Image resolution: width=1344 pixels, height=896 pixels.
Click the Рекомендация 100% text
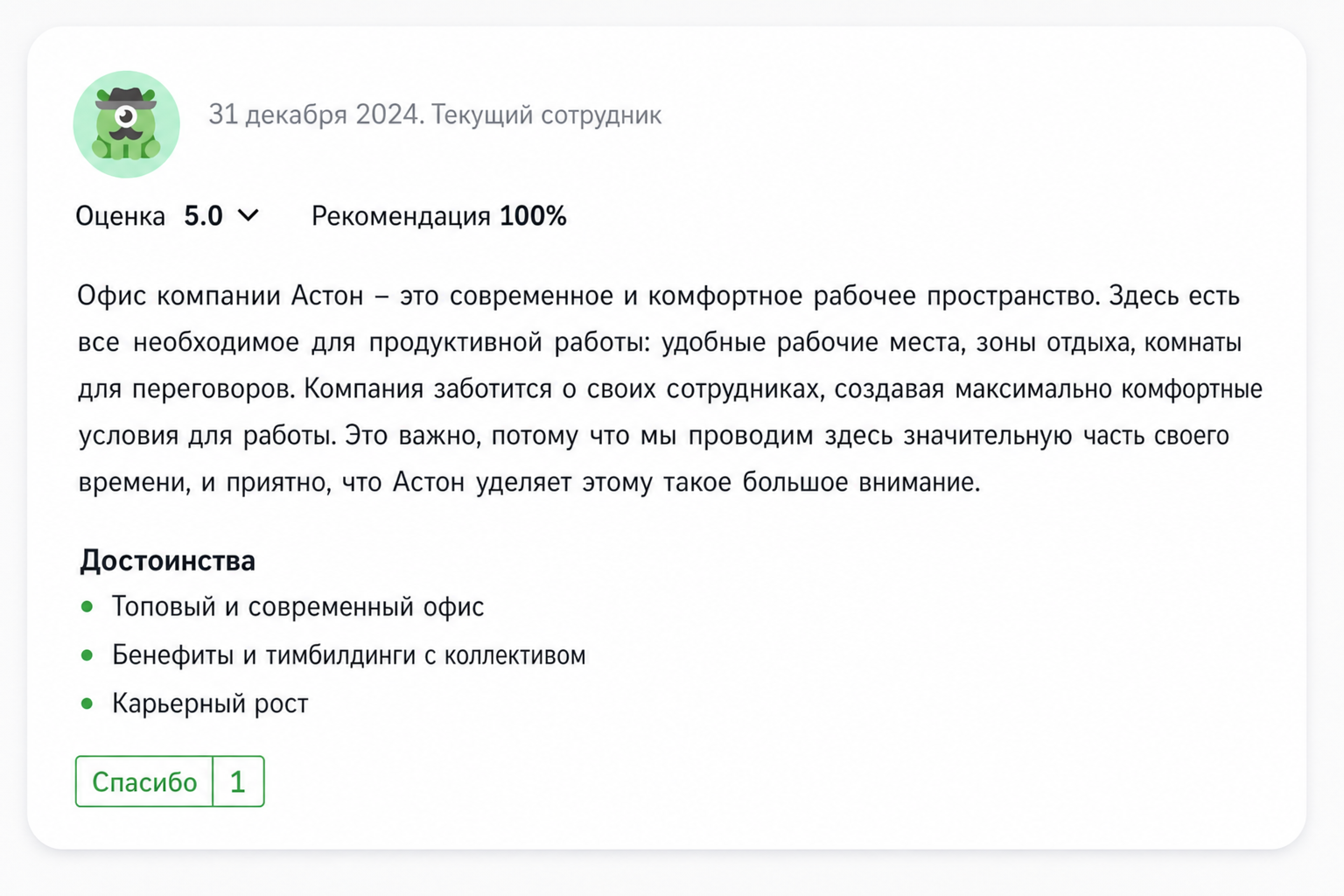pyautogui.click(x=439, y=216)
